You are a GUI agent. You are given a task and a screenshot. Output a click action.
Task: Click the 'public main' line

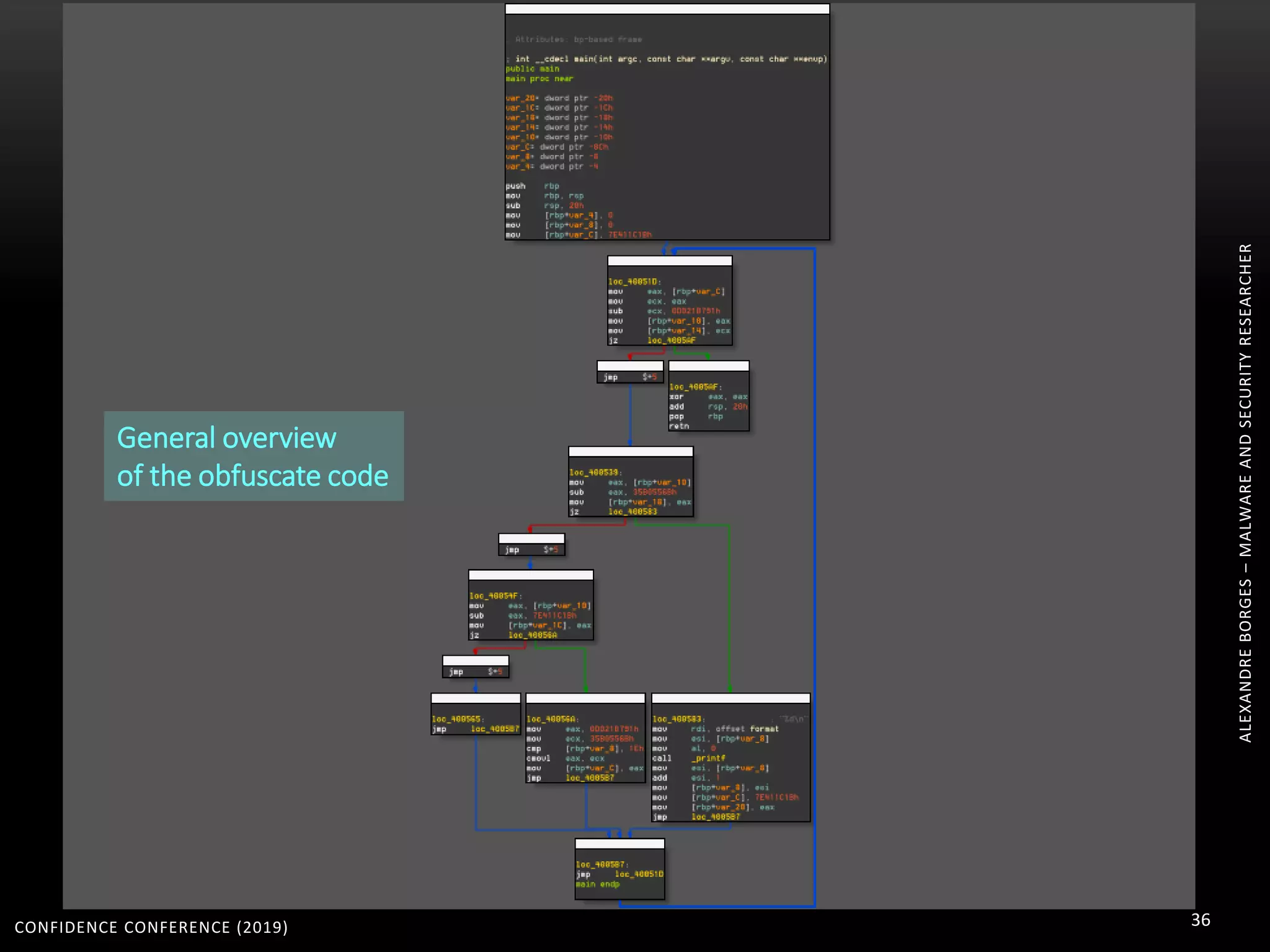(x=533, y=69)
